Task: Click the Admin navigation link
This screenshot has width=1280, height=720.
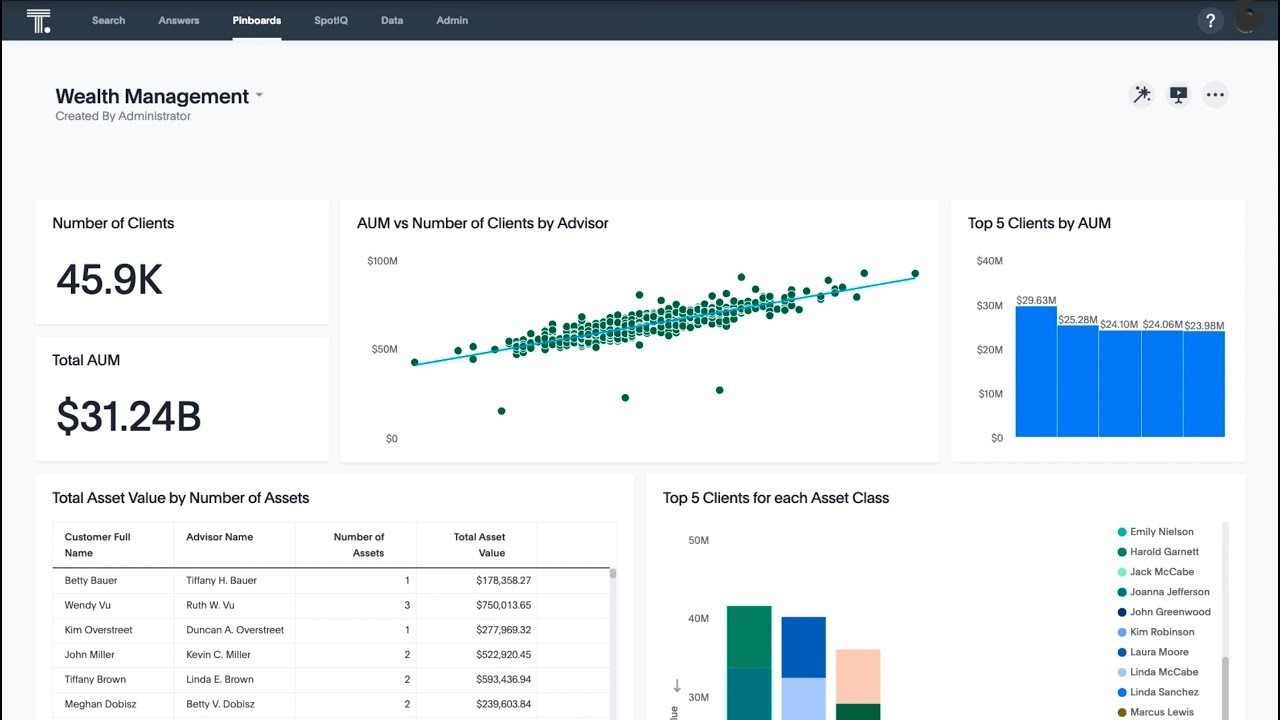Action: 452,20
